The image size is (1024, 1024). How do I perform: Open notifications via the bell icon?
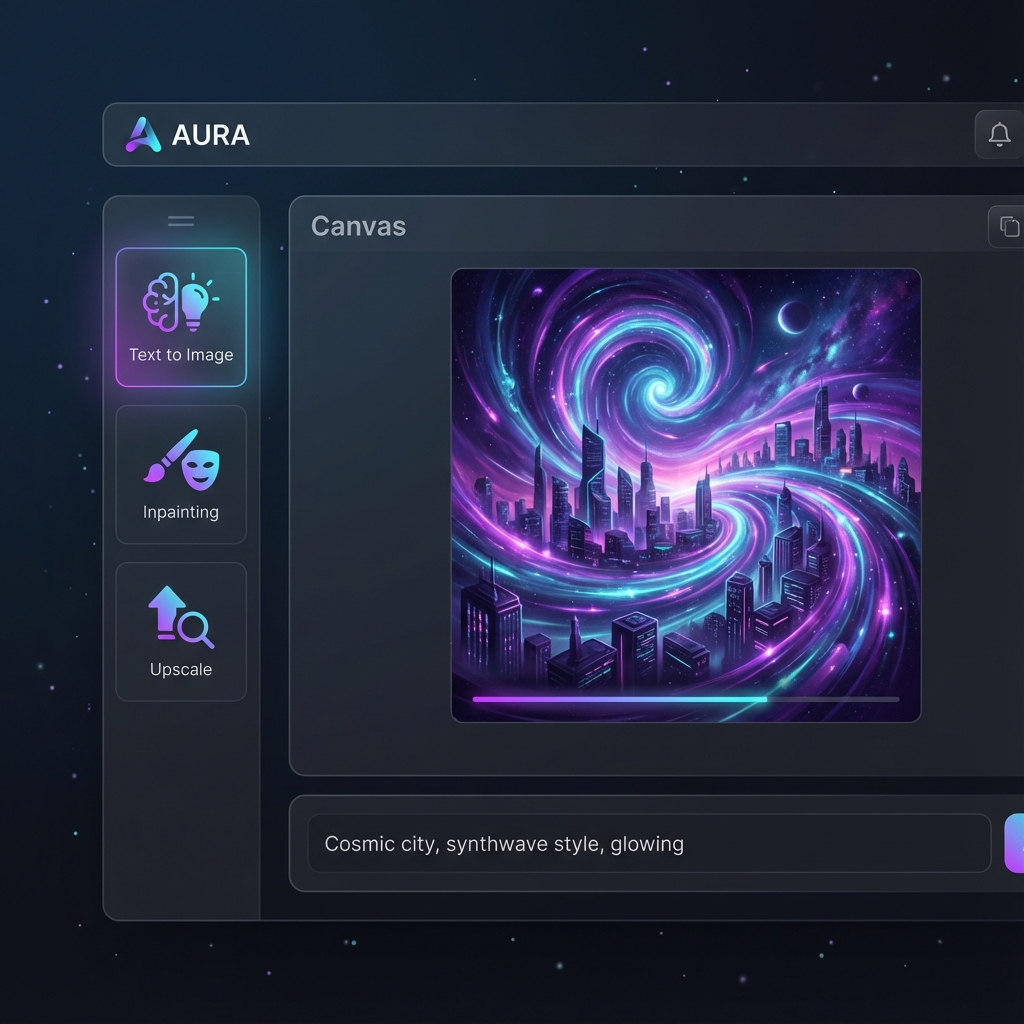(998, 134)
